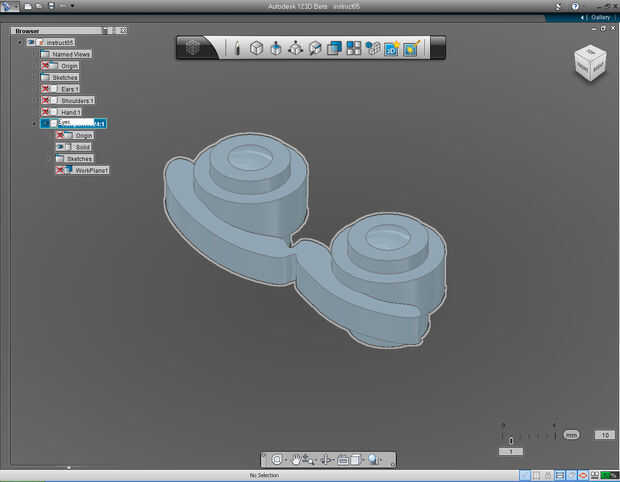Click the save icon in title bar

(x=51, y=6)
